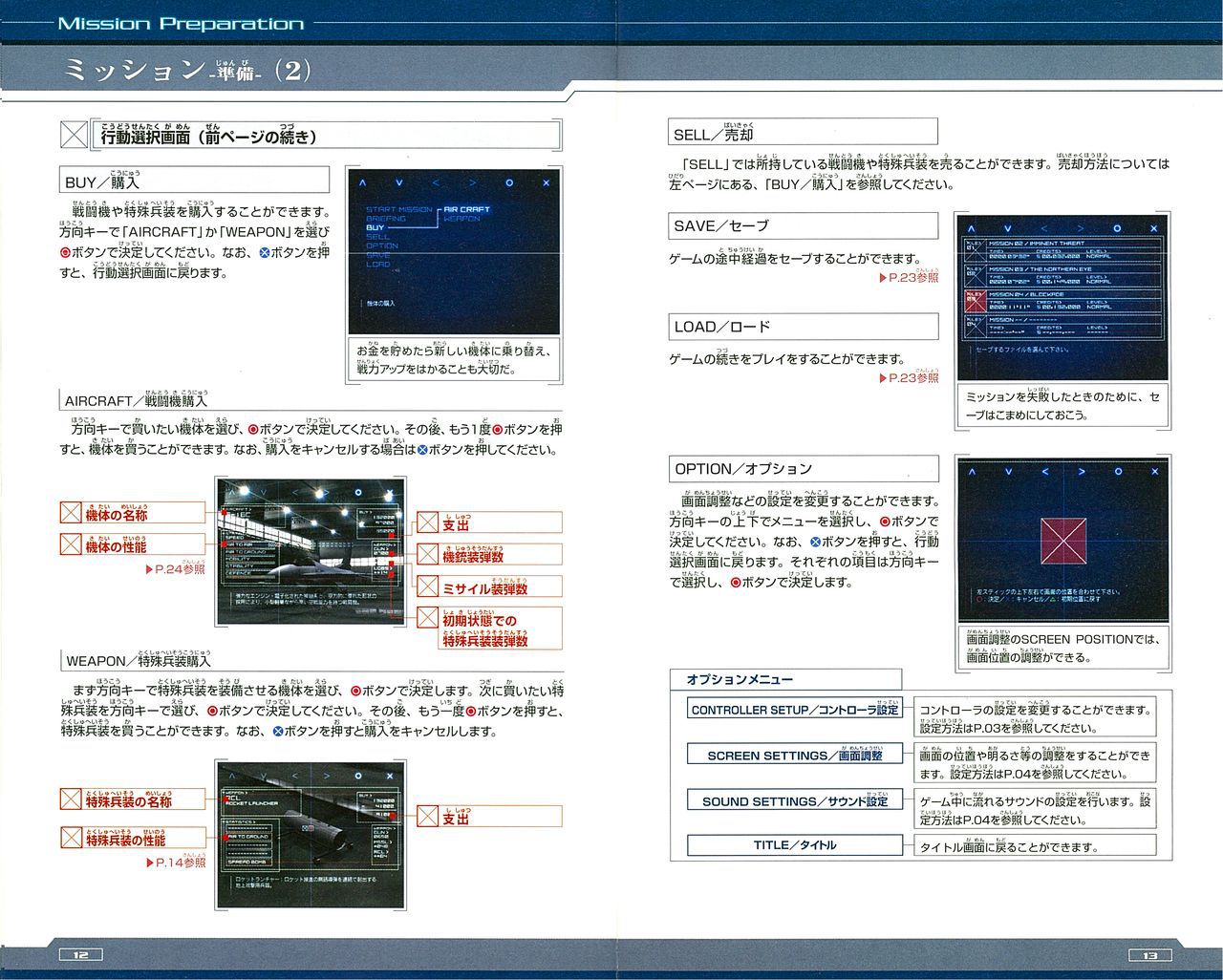Click the LOAD／ロード heading
This screenshot has width=1223, height=980.
[x=803, y=327]
